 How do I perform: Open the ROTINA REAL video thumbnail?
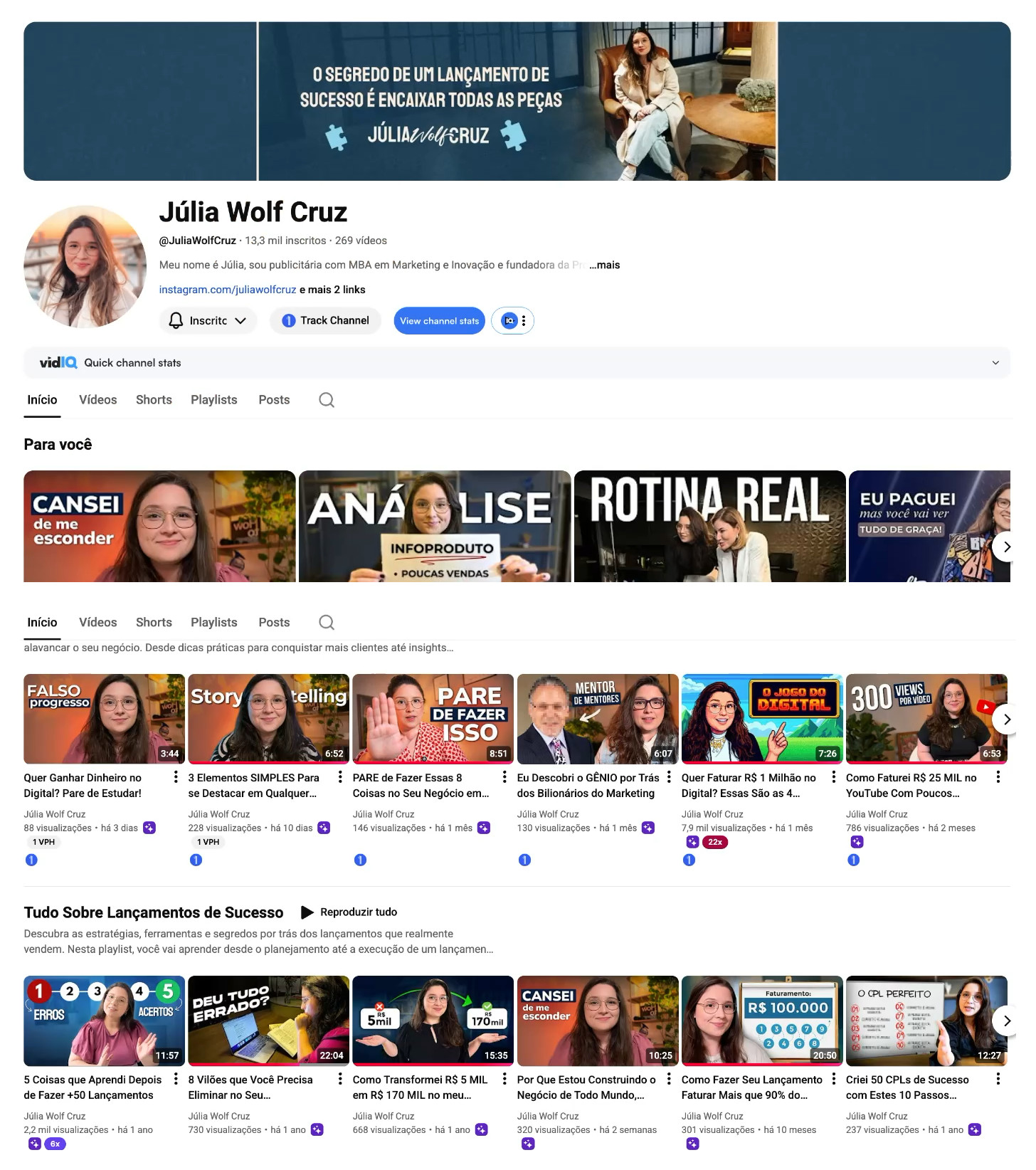tap(709, 526)
